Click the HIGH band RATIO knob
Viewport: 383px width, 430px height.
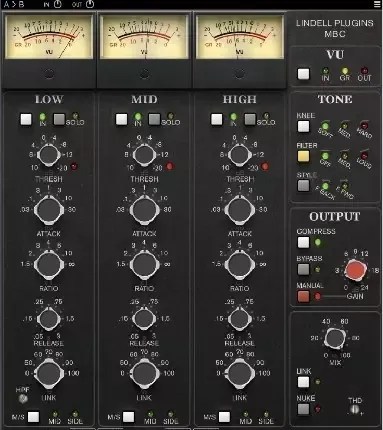coord(239,265)
